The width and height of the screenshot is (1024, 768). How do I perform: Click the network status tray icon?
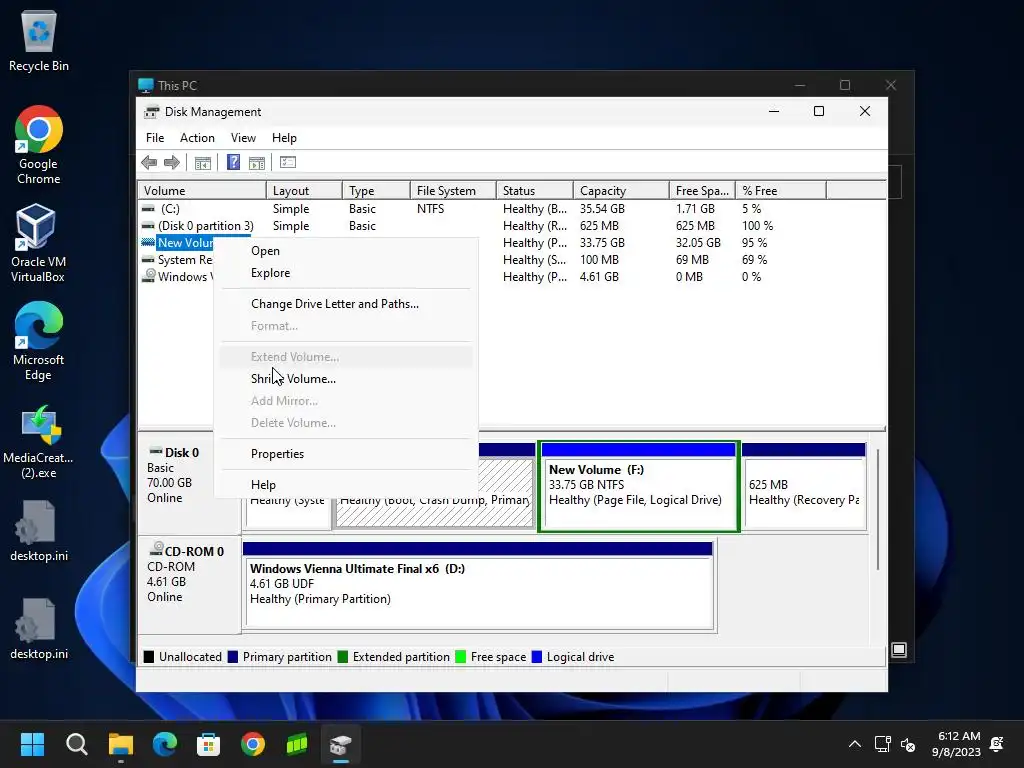coord(882,744)
